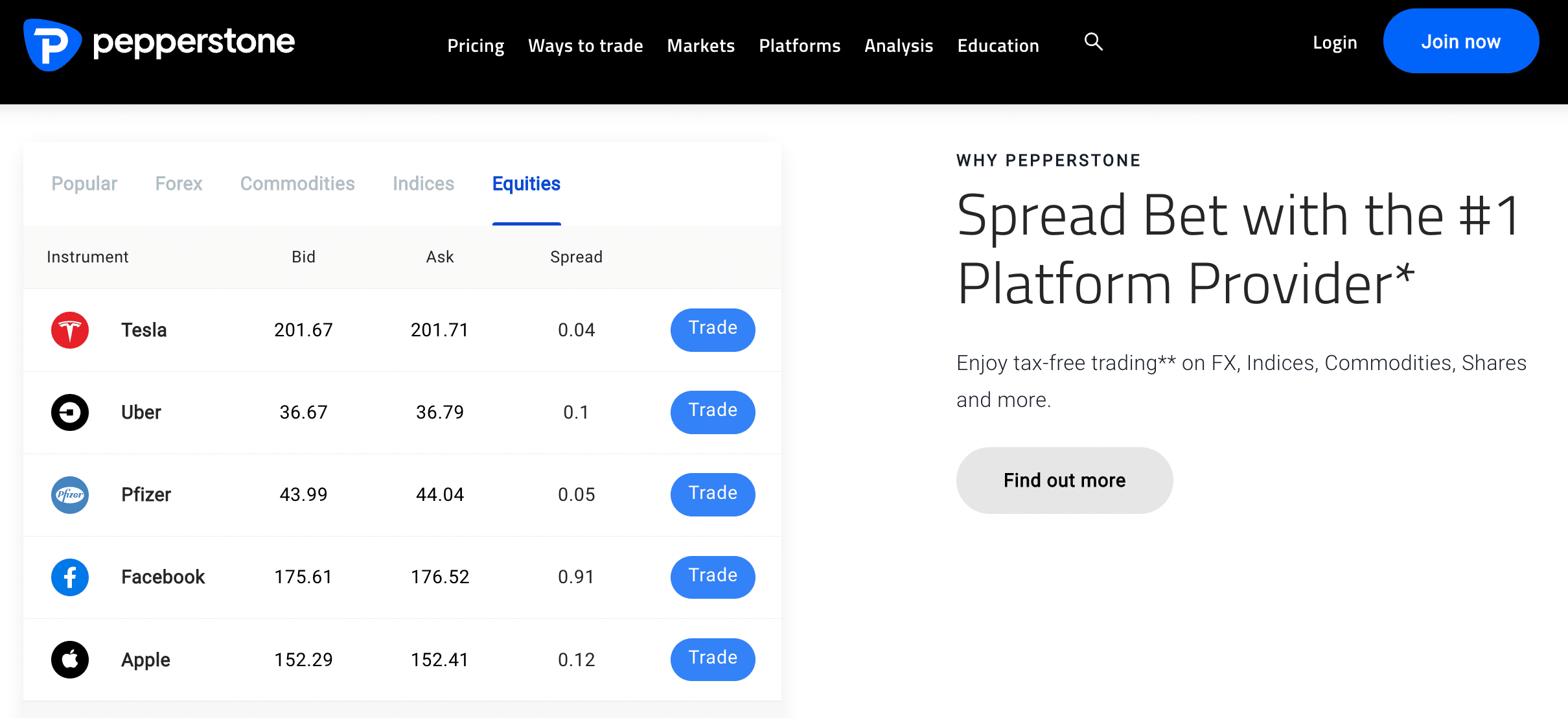Select the Commodities tab

point(297,184)
